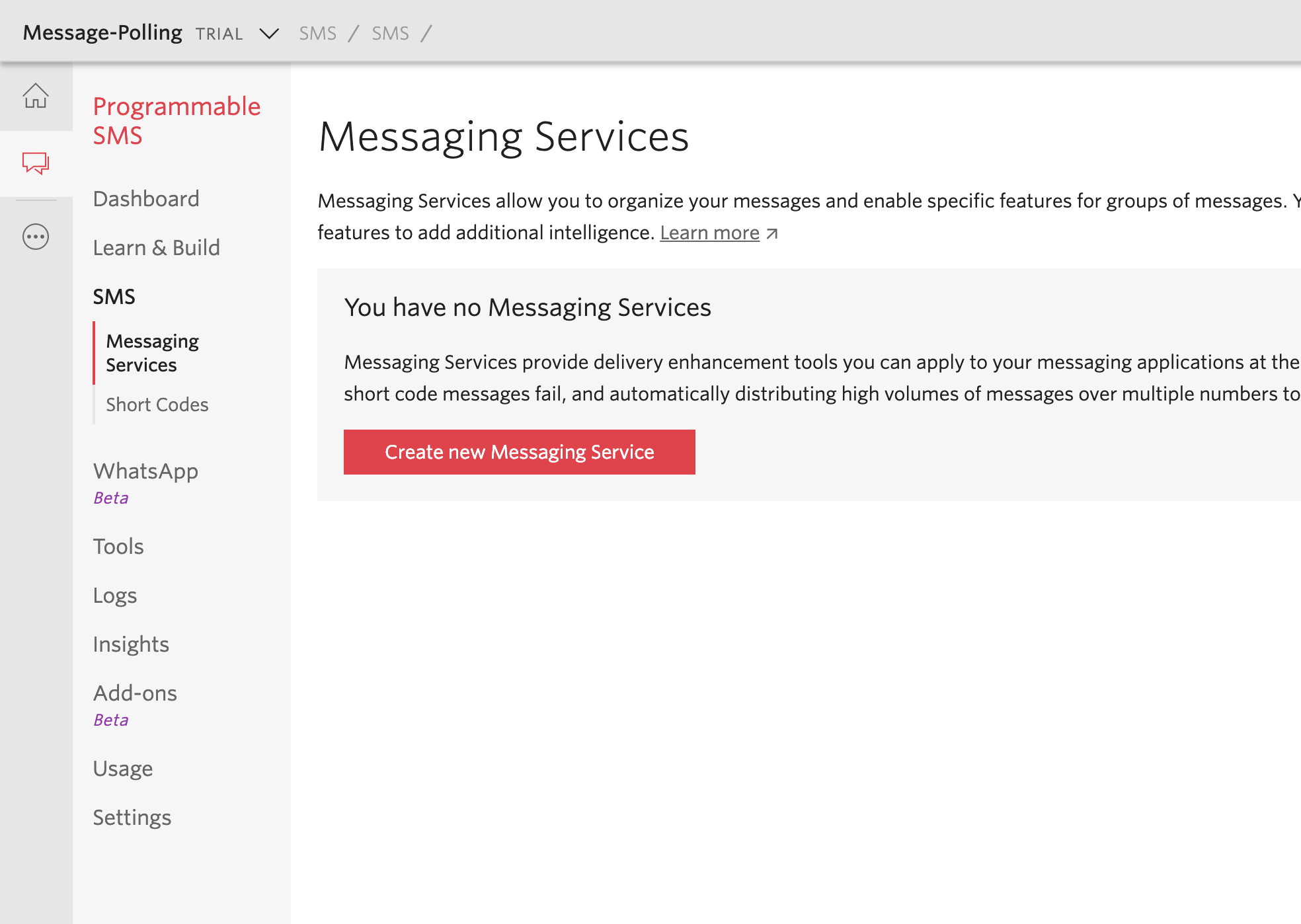Viewport: 1301px width, 924px height.
Task: Open Learn & Build section
Action: (157, 248)
